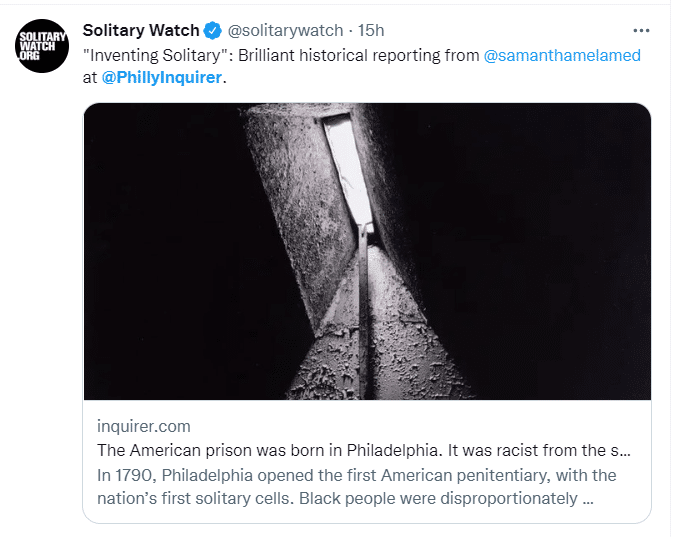The image size is (685, 537).
Task: Click the quoted "Inventing Solitary" text
Action: (x=157, y=55)
